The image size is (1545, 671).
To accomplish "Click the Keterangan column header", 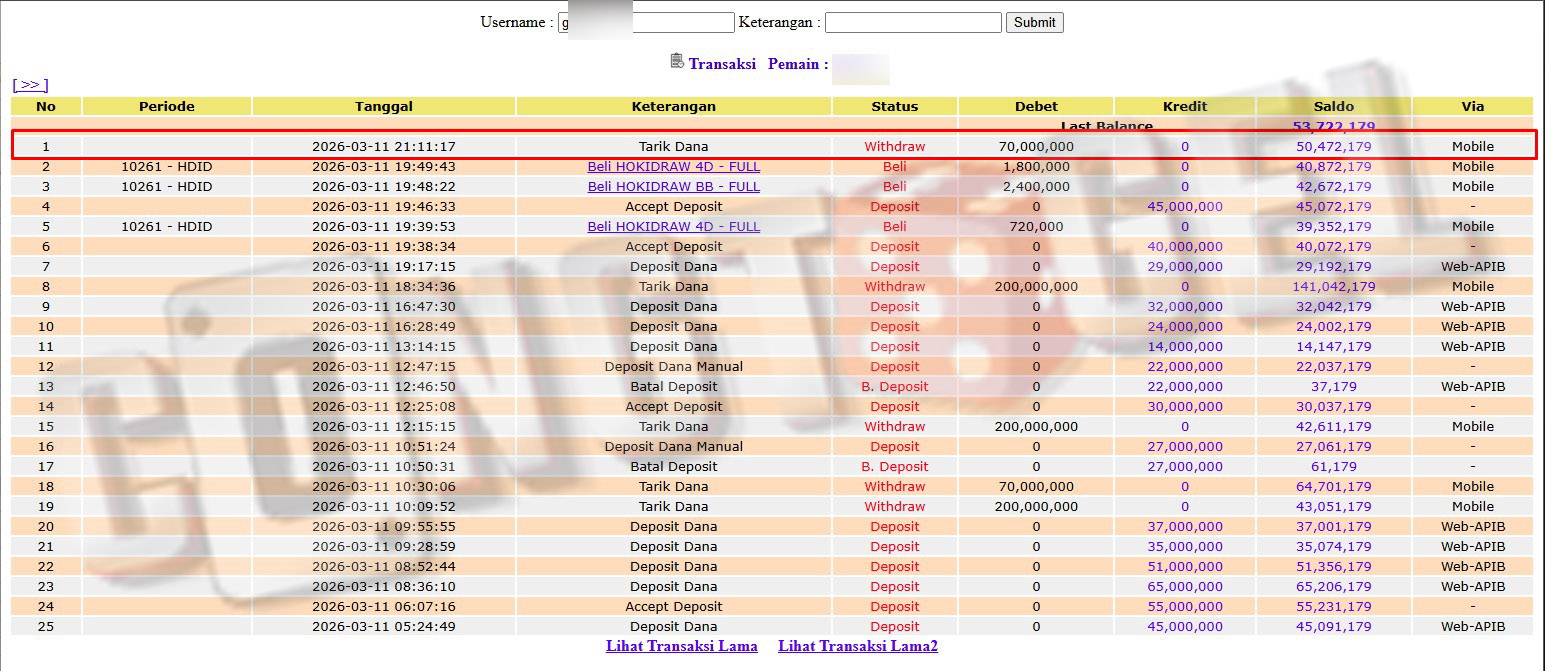I will 673,106.
